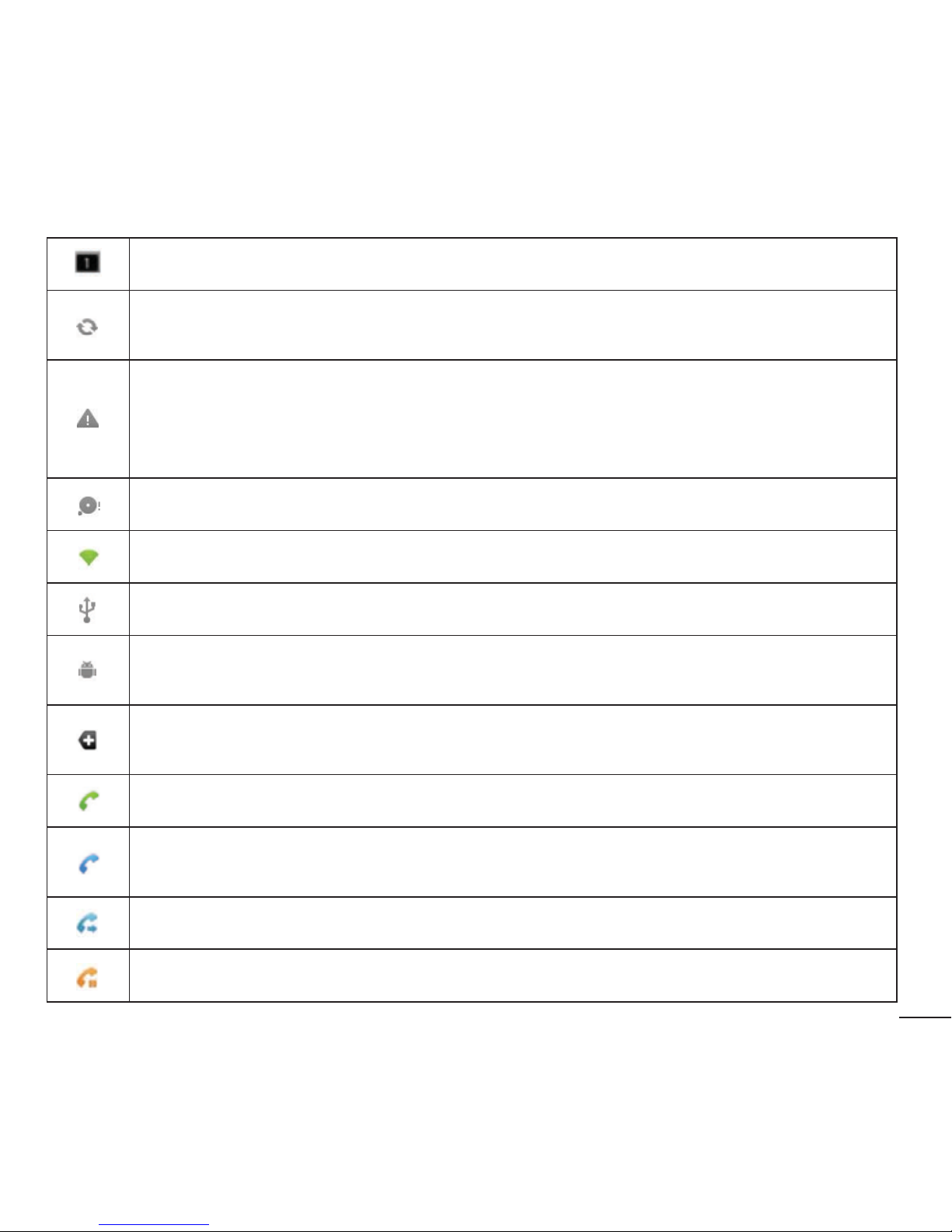Click the empty cell beside orange phone icon
This screenshot has height=1232, width=952.
(513, 975)
